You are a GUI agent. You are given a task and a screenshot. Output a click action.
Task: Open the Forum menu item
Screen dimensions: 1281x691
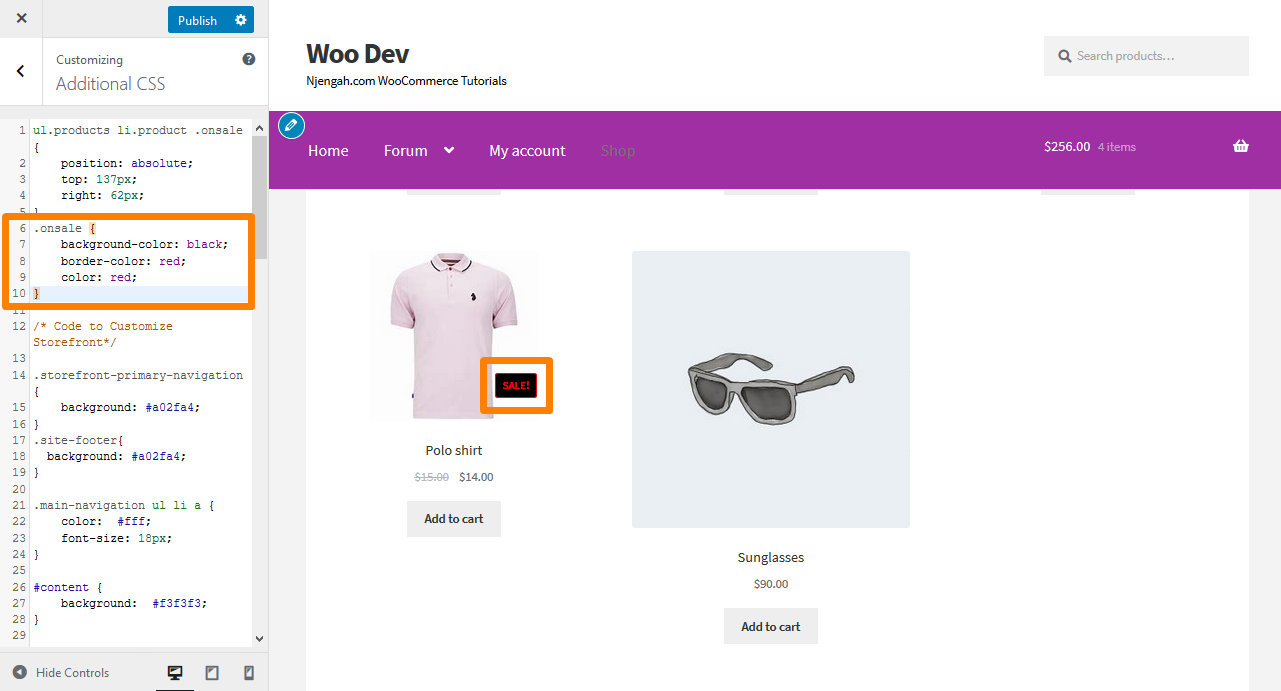point(405,151)
